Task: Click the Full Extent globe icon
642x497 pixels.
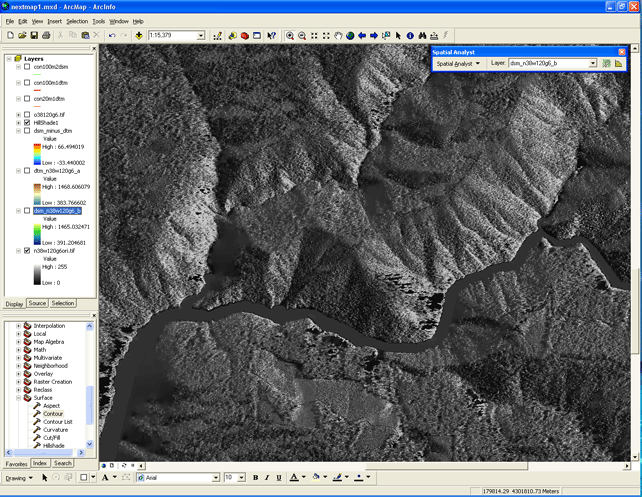Action: (x=350, y=36)
